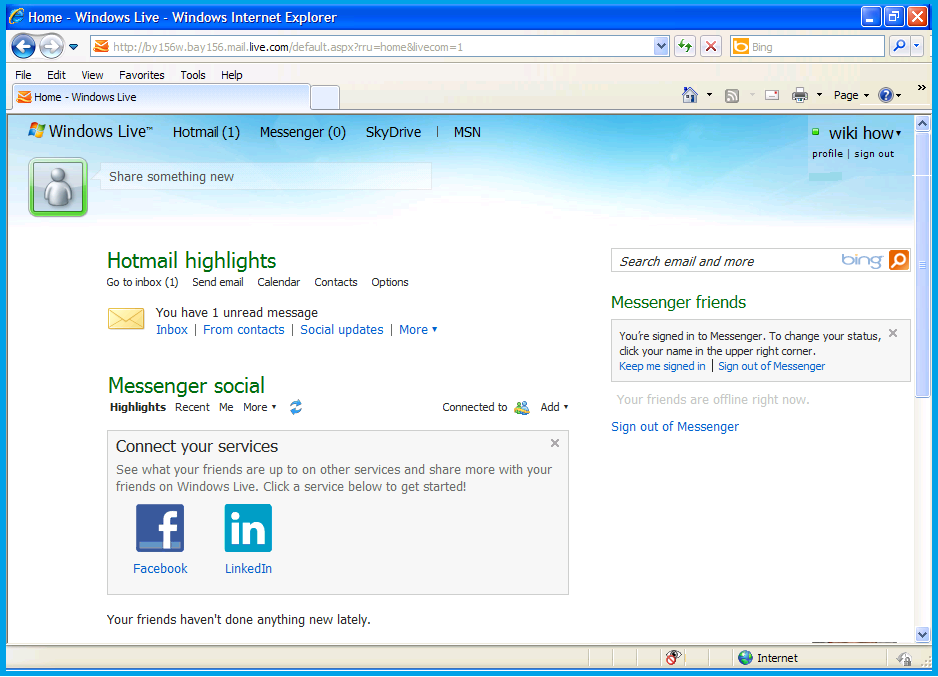Click the RSS feeds icon
Screen dimensions: 938x677
[732, 95]
